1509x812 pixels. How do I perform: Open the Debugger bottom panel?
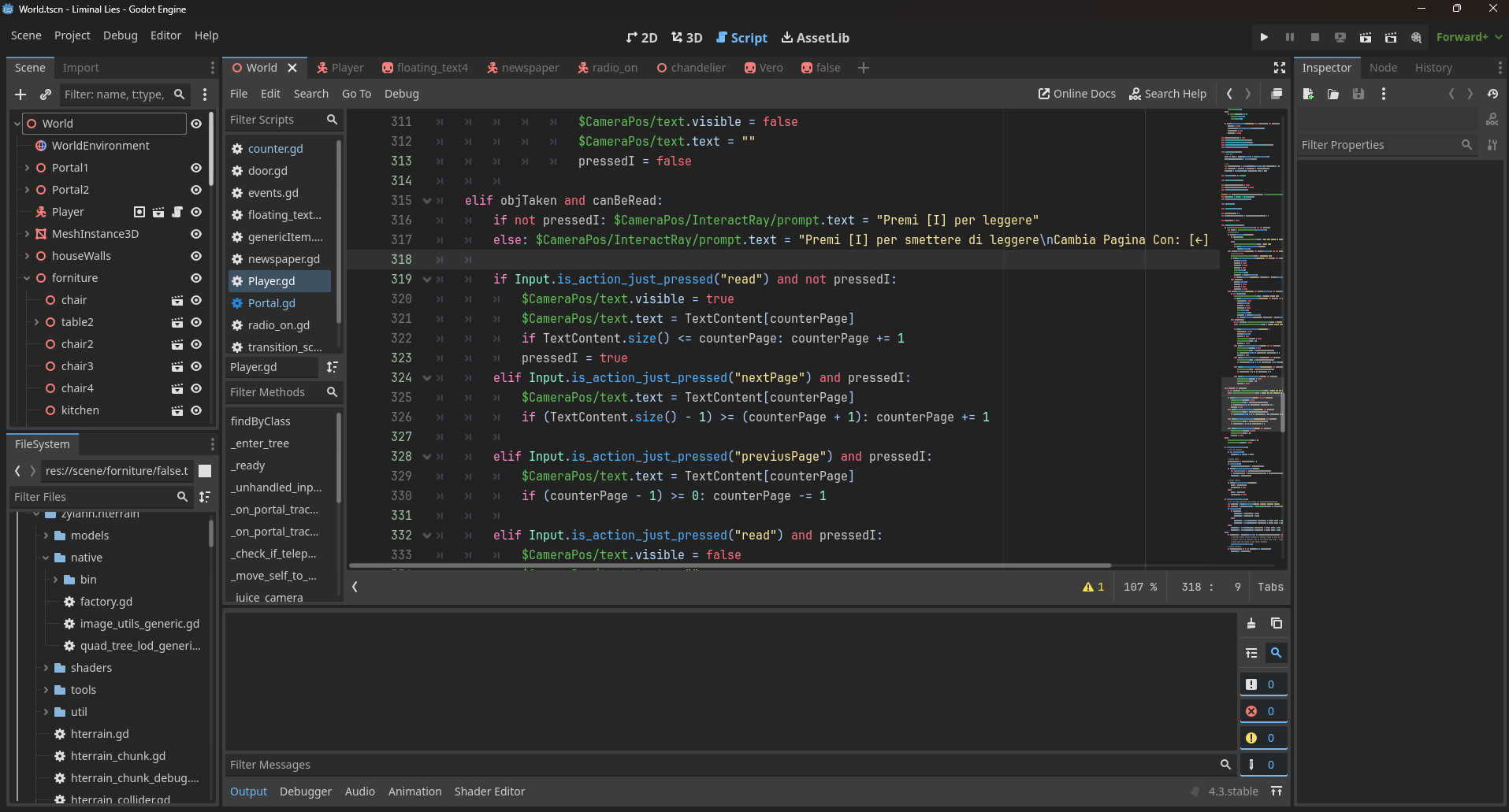[x=306, y=792]
